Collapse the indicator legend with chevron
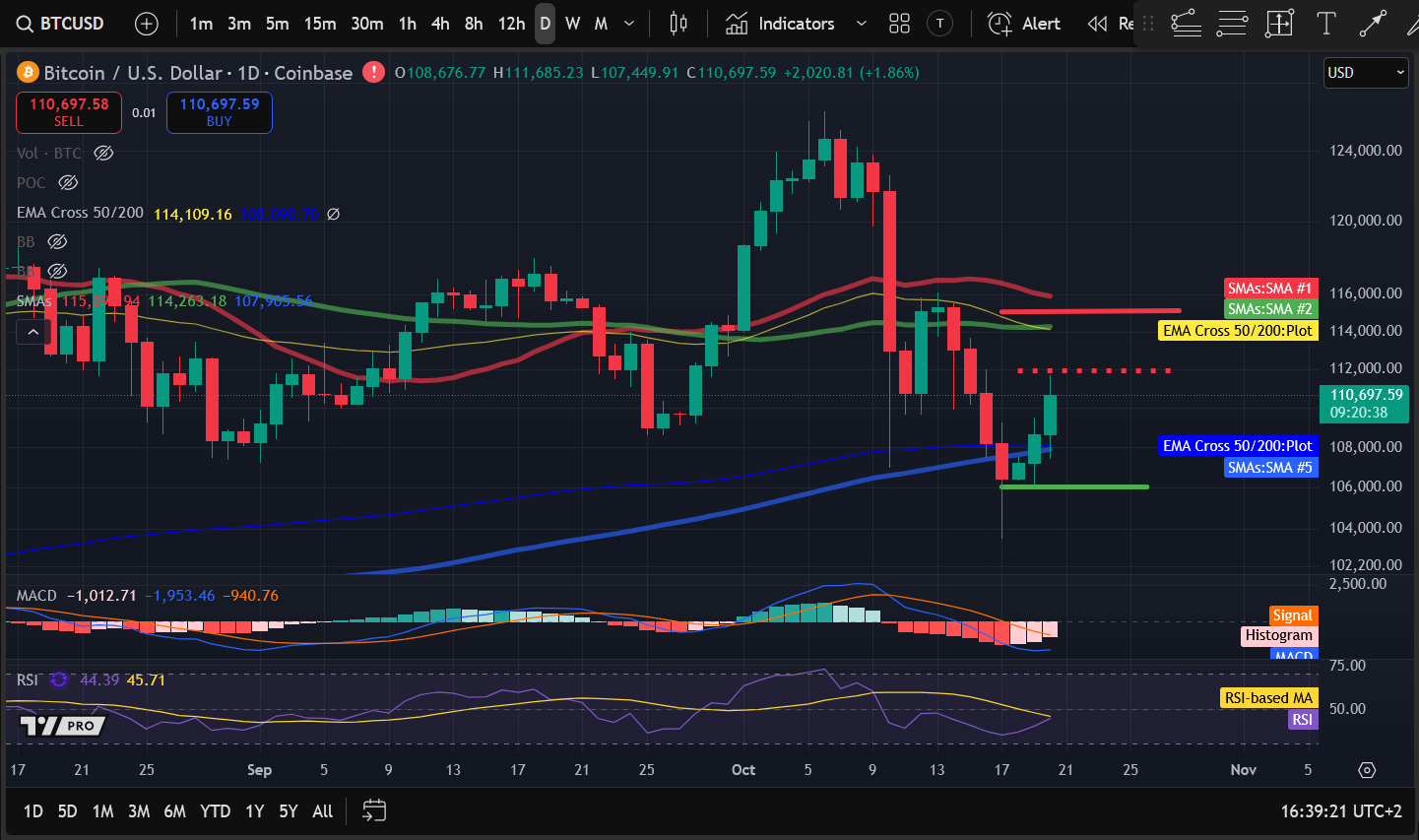 pos(32,332)
